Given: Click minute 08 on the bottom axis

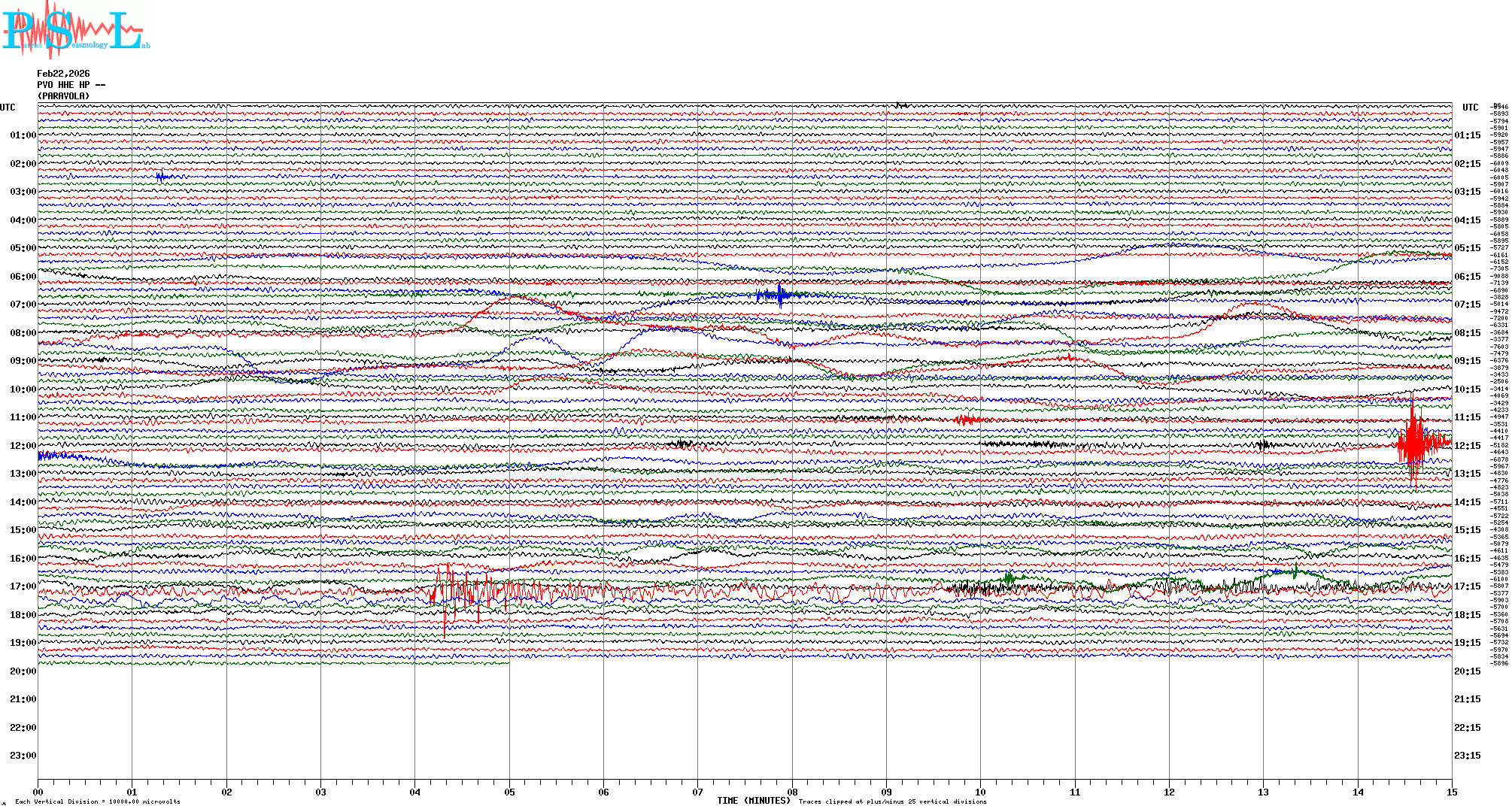Looking at the screenshot, I should (792, 792).
